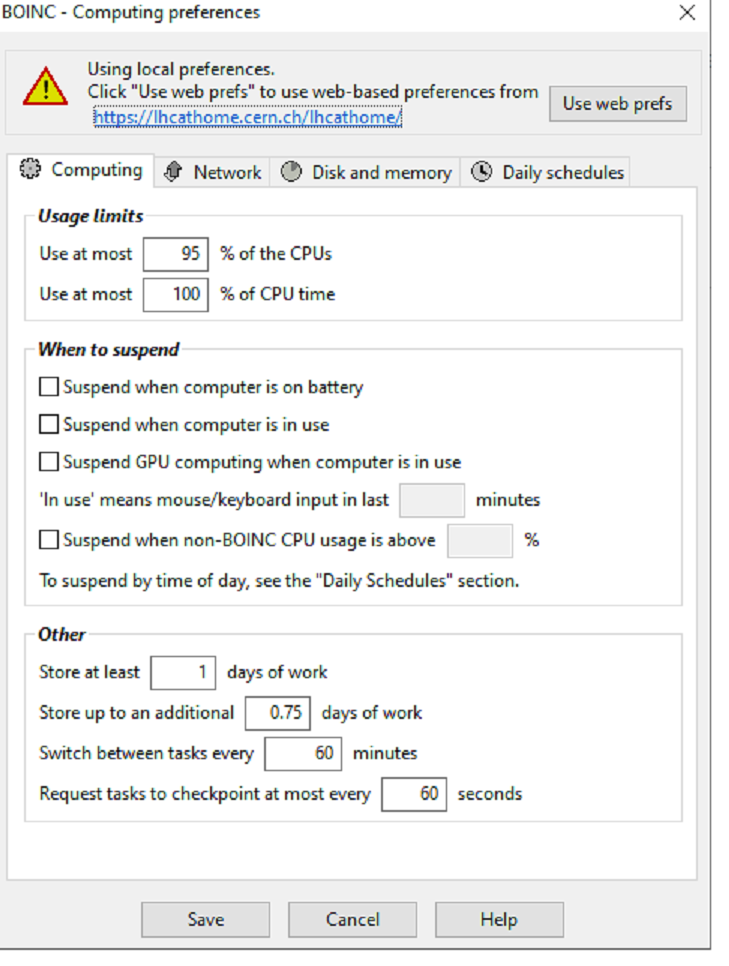Click the Switch between tasks minutes field
This screenshot has width=729, height=966.
point(303,753)
